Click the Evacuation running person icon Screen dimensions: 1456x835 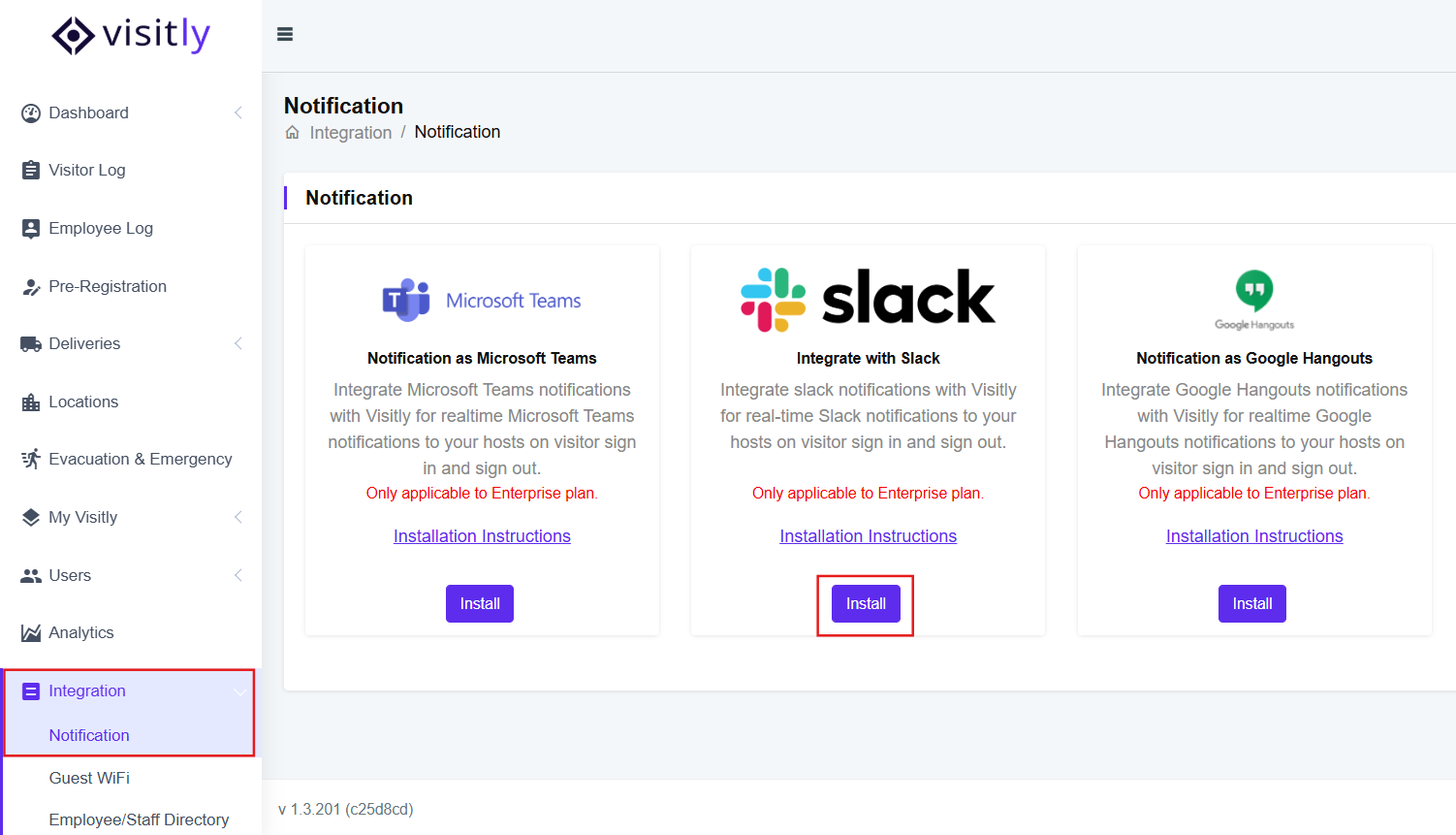coord(31,460)
